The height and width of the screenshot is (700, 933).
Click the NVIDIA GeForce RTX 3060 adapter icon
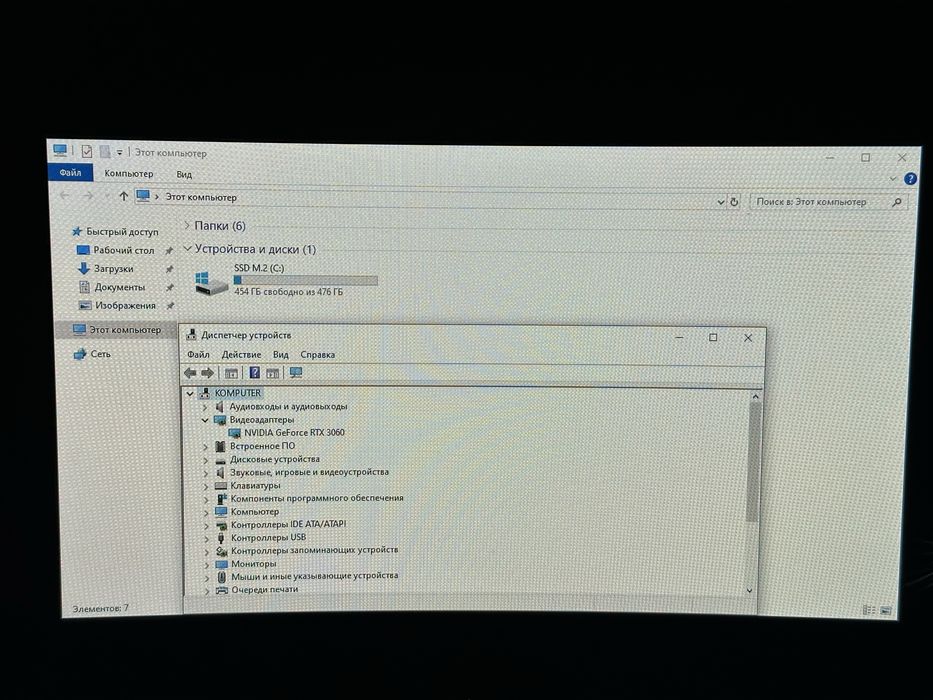point(234,433)
